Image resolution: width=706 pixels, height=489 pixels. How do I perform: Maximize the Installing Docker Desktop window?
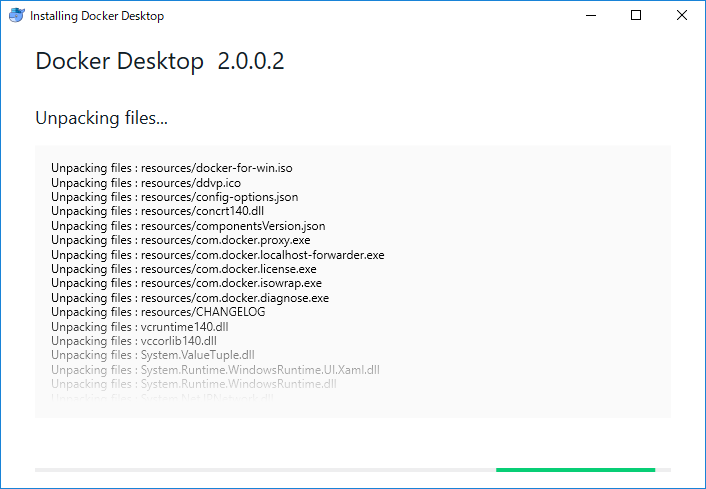pos(636,15)
